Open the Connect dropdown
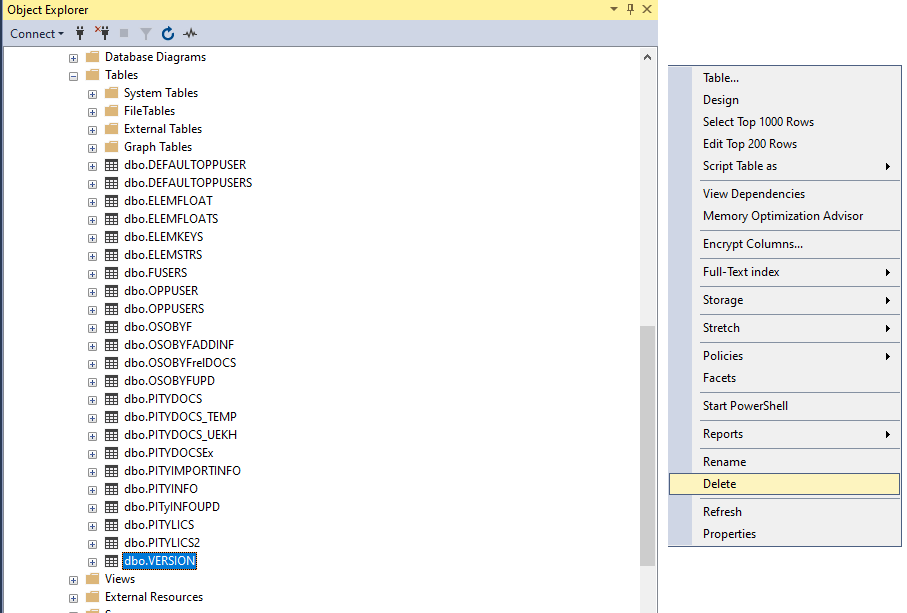This screenshot has width=907, height=613. (x=37, y=34)
